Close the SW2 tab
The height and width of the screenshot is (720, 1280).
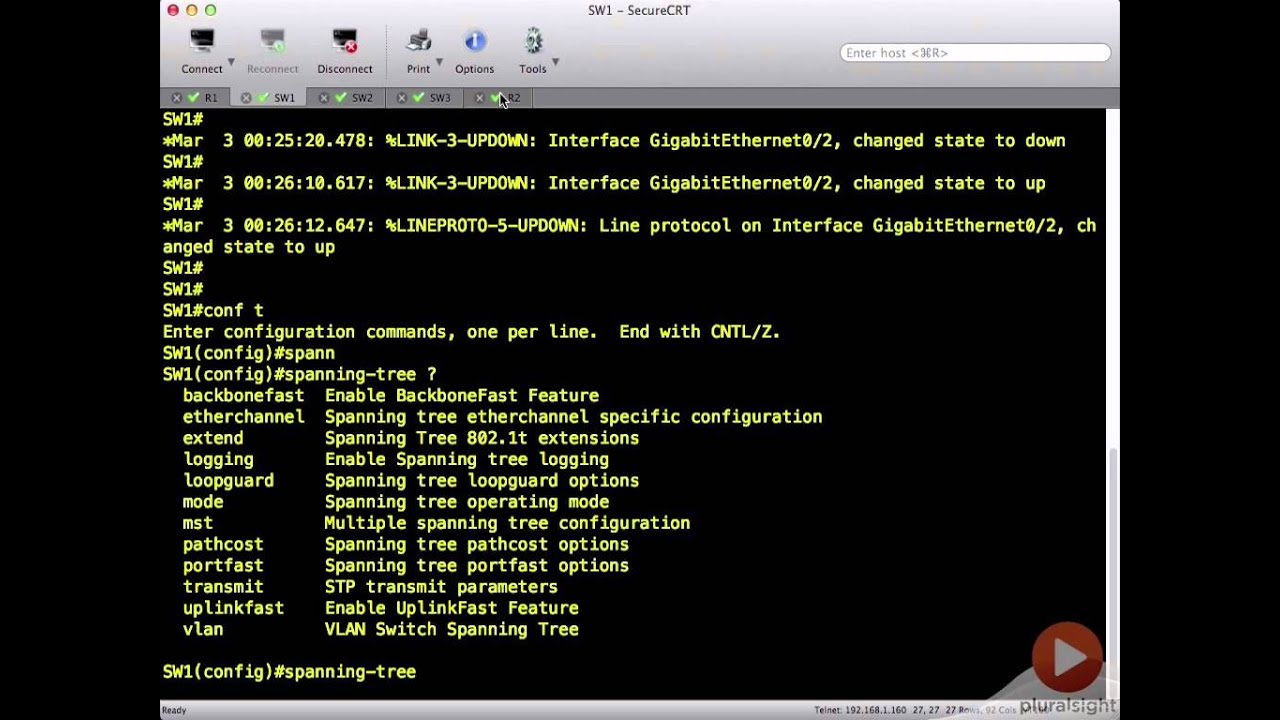(324, 98)
